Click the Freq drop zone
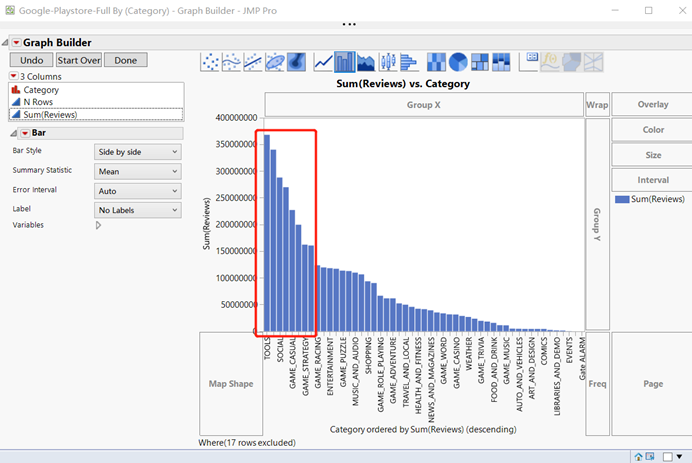Screen dimensions: 692x463 [x=597, y=384]
